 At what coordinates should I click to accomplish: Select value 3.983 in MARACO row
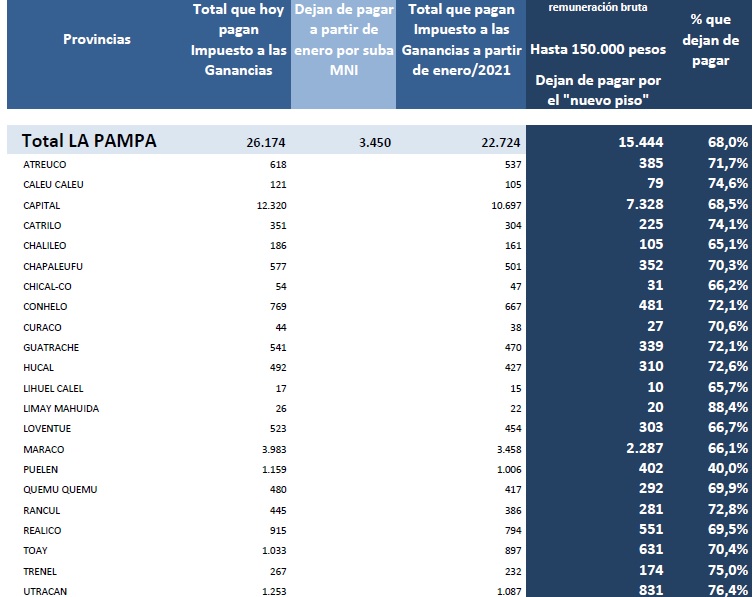point(274,450)
